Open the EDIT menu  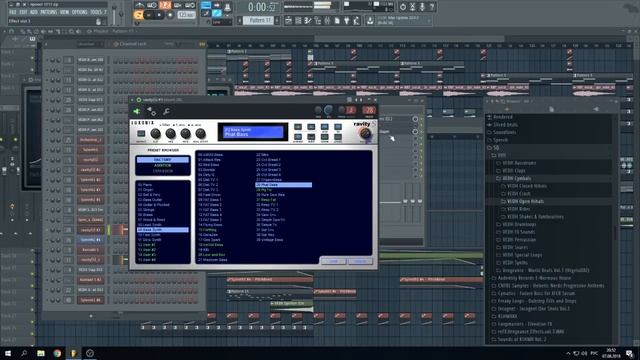tap(23, 13)
